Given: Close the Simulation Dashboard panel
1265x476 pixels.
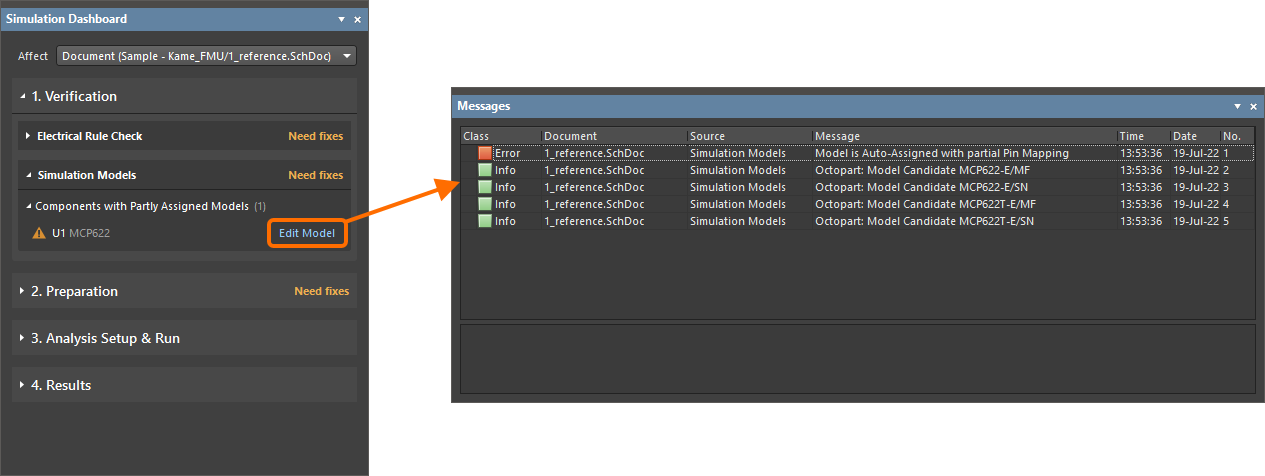Looking at the screenshot, I should pos(358,19).
